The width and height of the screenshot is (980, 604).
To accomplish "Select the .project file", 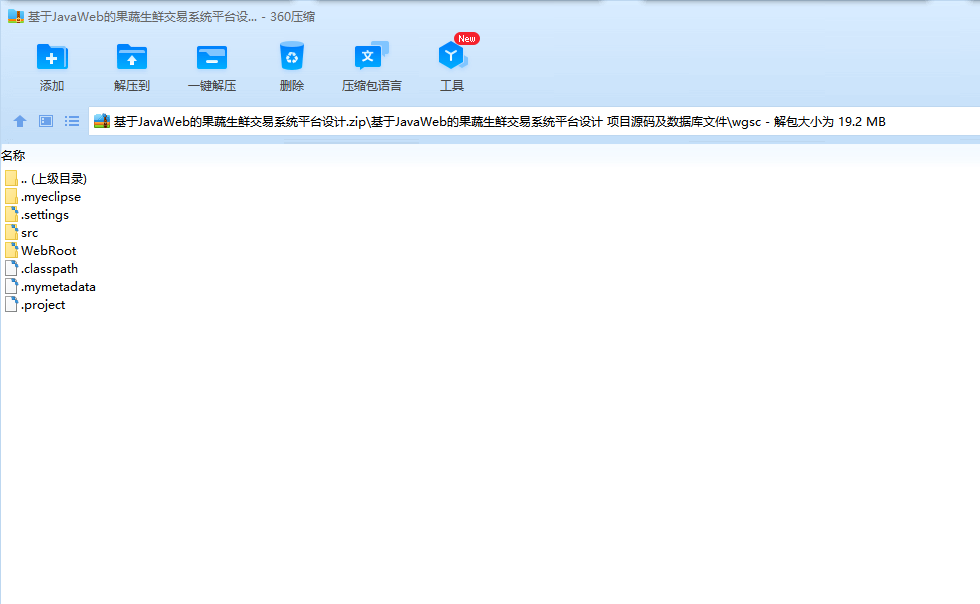I will [x=35, y=305].
